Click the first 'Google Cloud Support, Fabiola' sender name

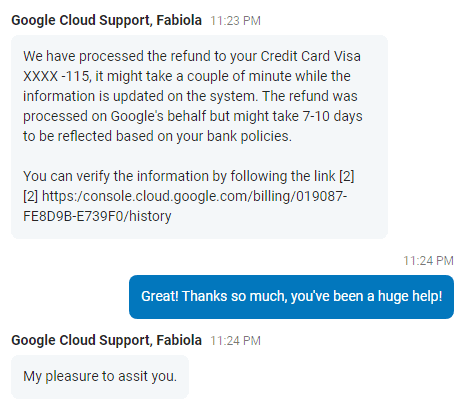(x=106, y=20)
